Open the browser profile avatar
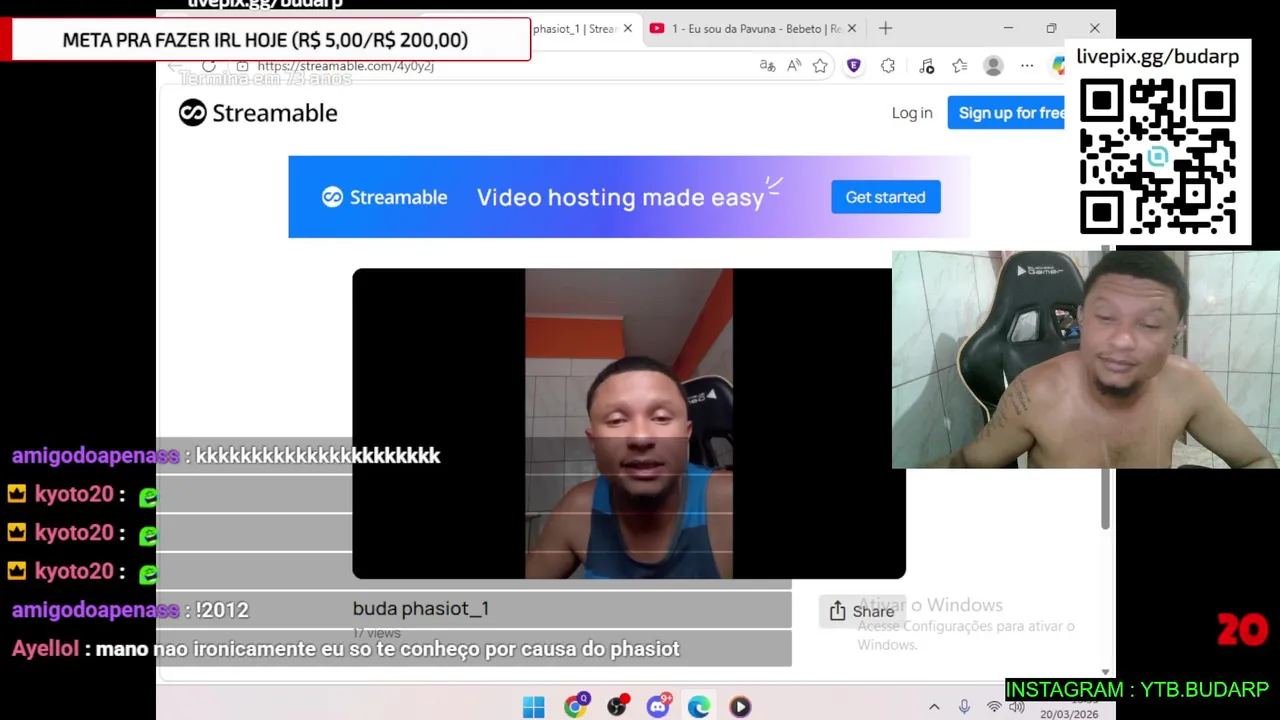Screen dimensions: 1280x720 [993, 66]
